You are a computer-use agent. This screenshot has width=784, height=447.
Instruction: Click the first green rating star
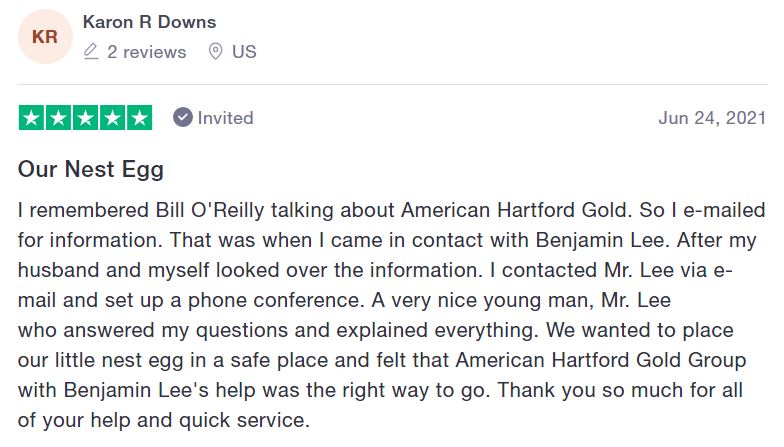32,118
